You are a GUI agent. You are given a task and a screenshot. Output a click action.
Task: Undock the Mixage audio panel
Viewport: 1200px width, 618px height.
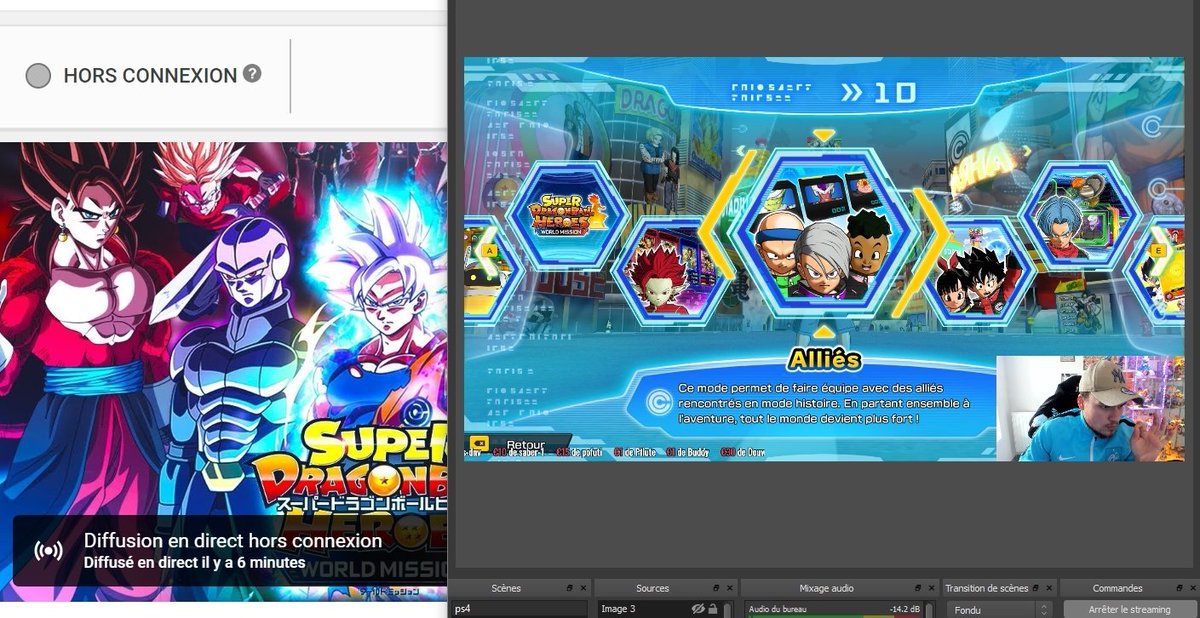click(918, 588)
